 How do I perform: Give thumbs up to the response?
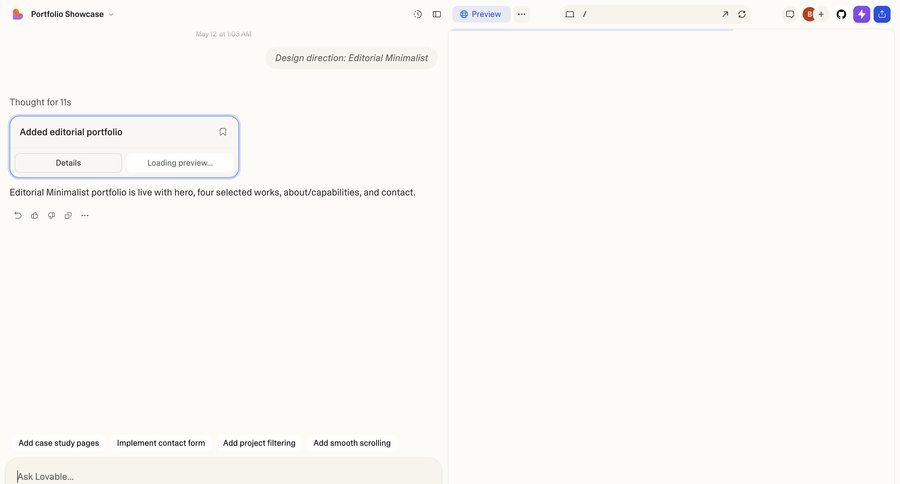click(34, 216)
